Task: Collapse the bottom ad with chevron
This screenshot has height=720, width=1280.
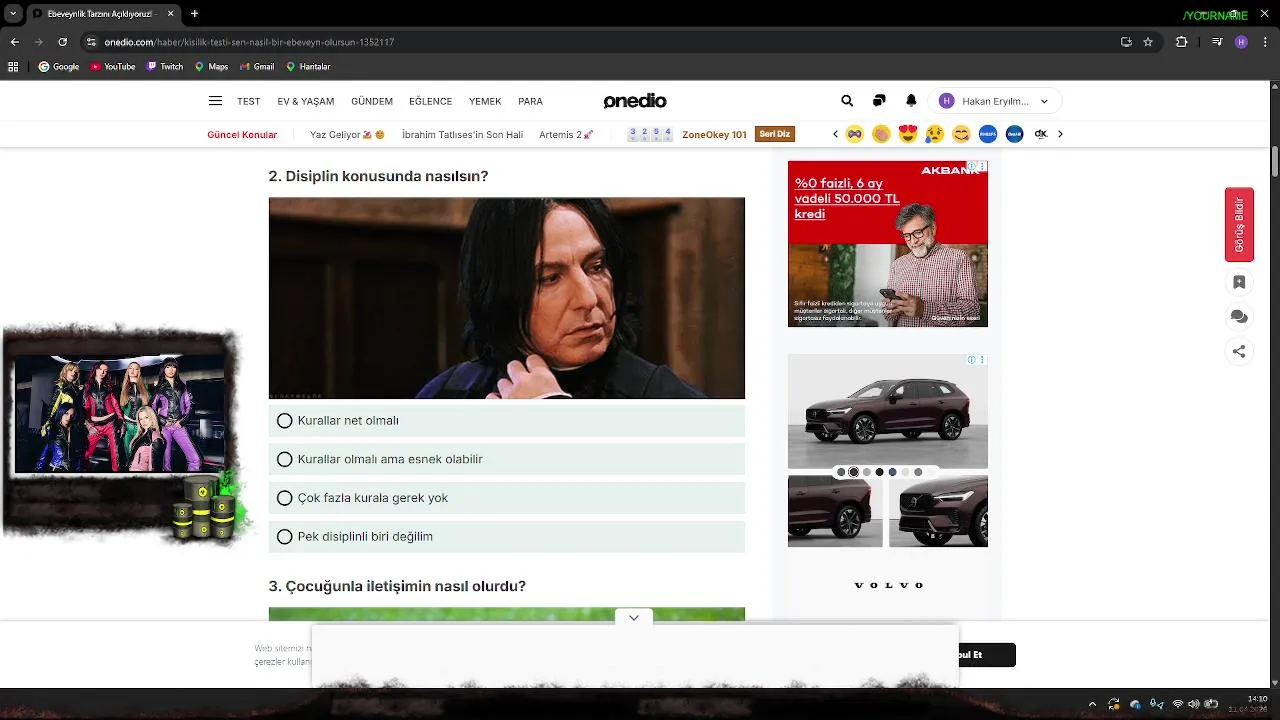Action: tap(634, 618)
